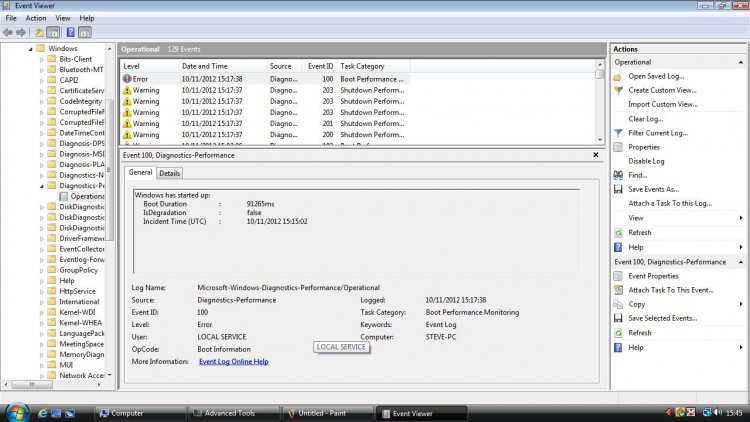Click the event list vertical scrollbar thumb
The height and width of the screenshot is (422, 750).
coord(600,75)
